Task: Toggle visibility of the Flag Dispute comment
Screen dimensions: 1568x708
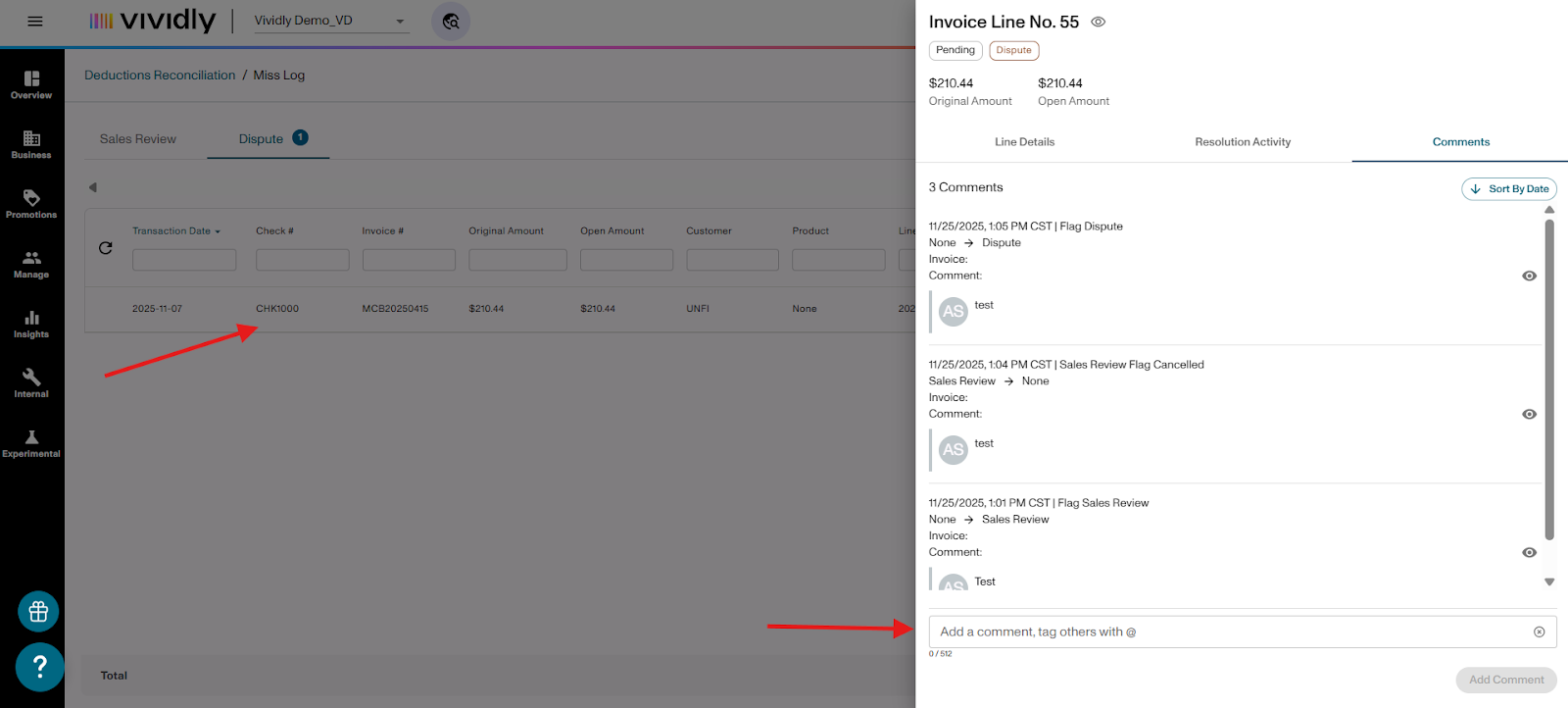Action: coord(1529,277)
